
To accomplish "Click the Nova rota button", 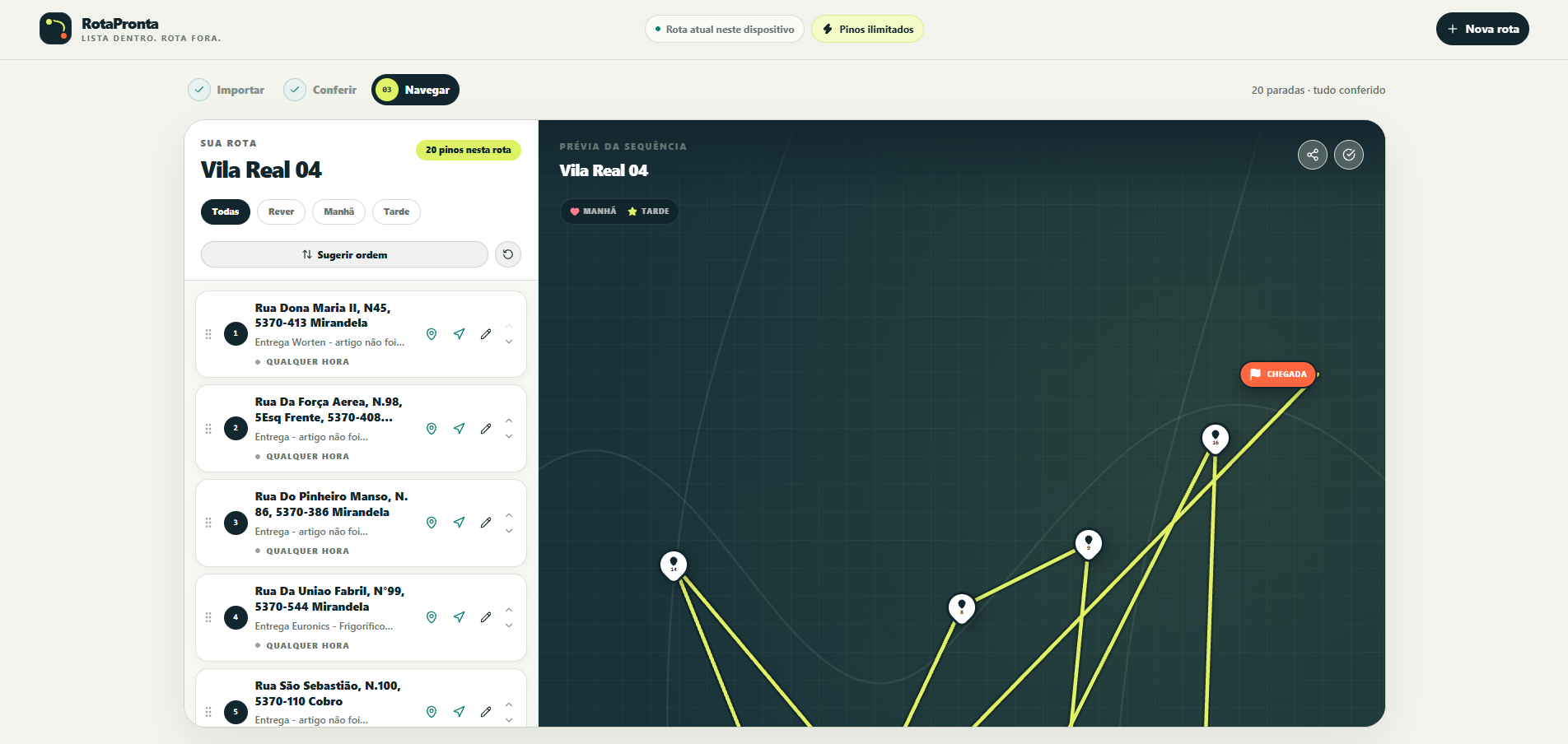I will pos(1482,29).
